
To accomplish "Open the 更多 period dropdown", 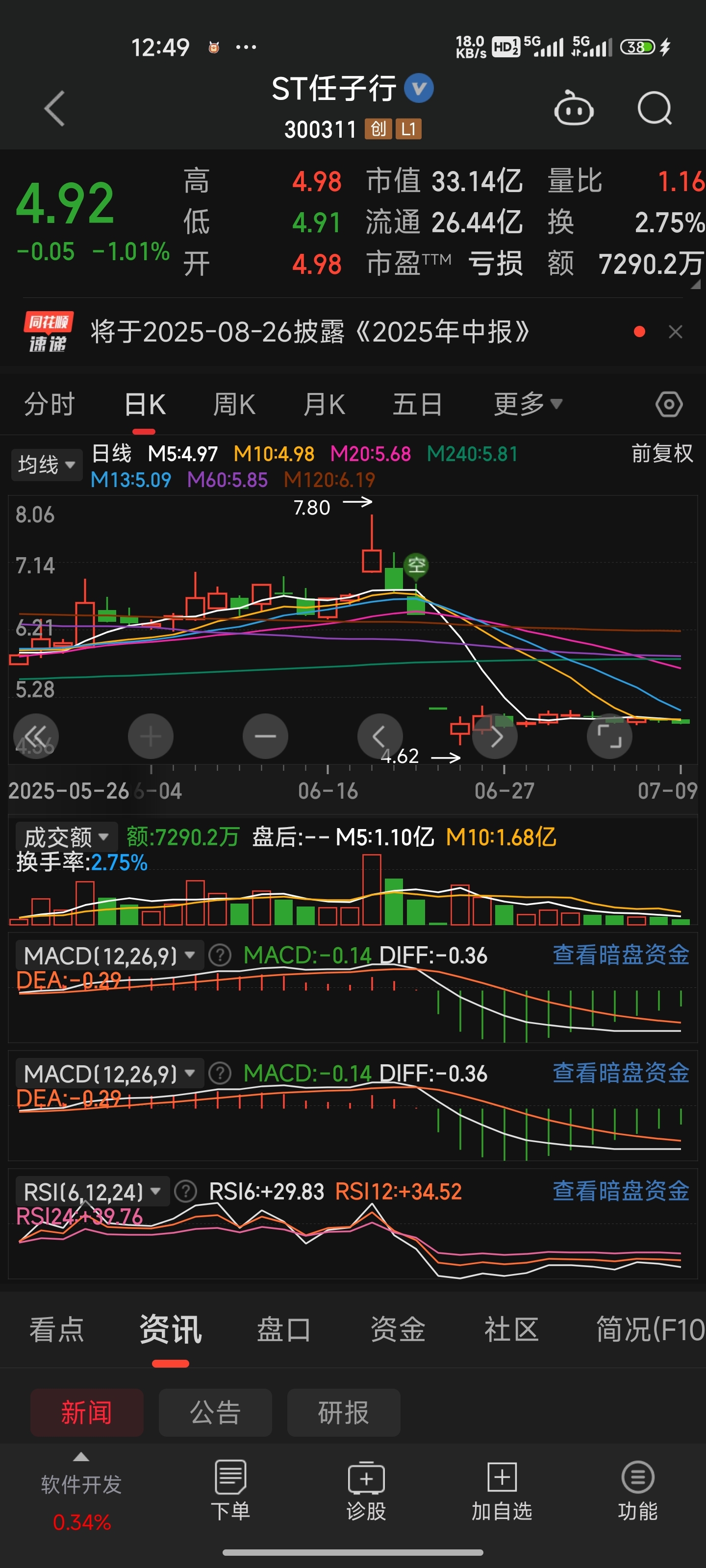I will pos(528,404).
